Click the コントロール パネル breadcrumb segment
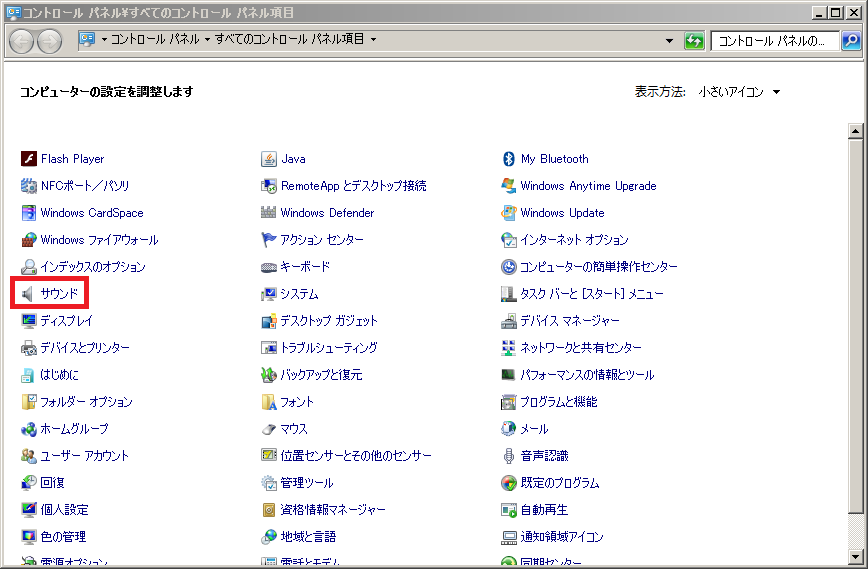 point(155,39)
